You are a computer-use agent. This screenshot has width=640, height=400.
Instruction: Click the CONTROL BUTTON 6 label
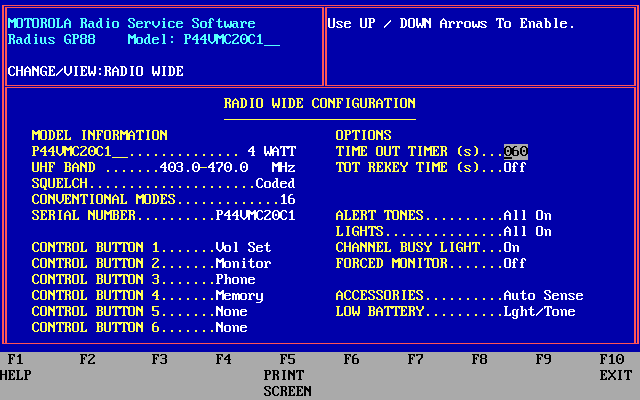[x=96, y=327]
